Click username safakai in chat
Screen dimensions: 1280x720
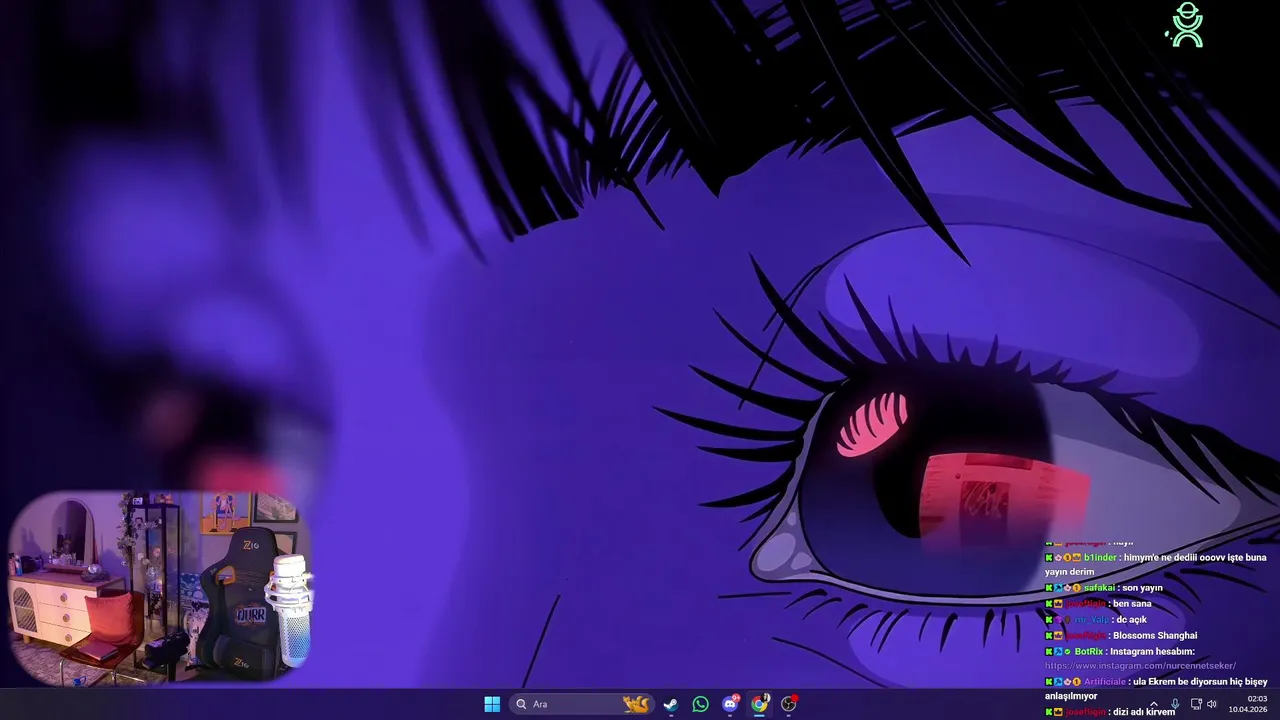1099,588
